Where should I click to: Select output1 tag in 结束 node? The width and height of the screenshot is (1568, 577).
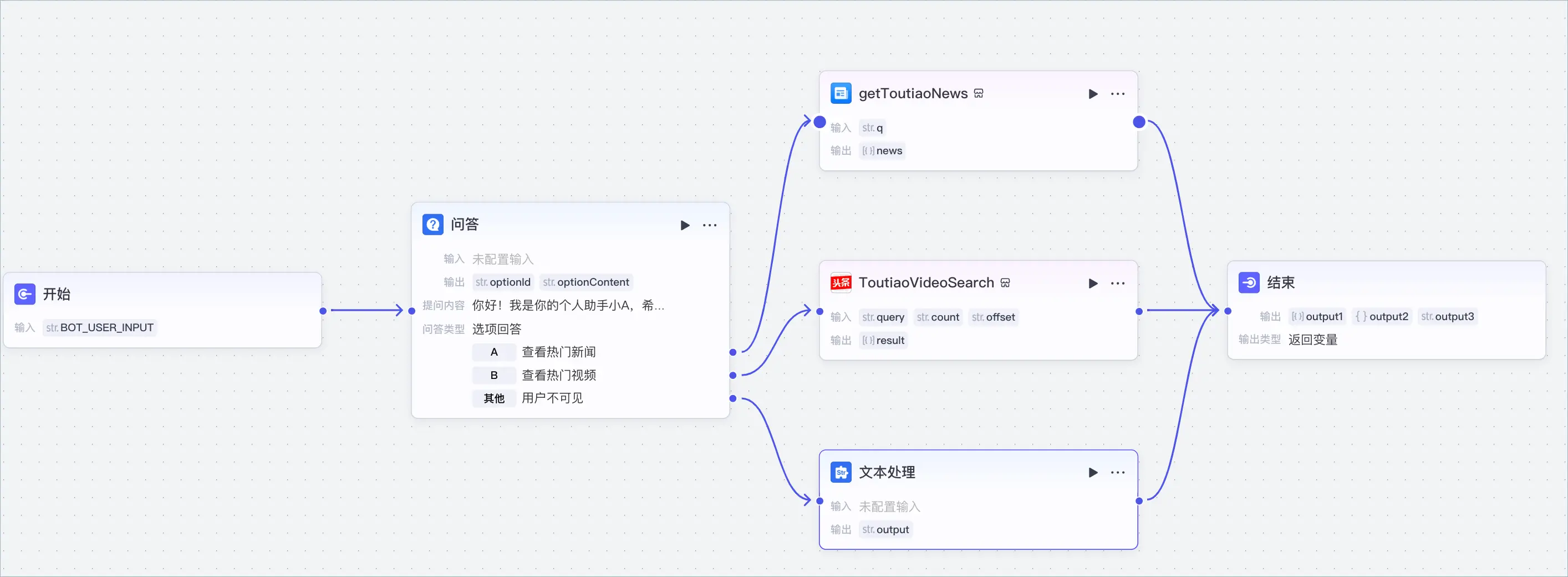(x=1317, y=317)
